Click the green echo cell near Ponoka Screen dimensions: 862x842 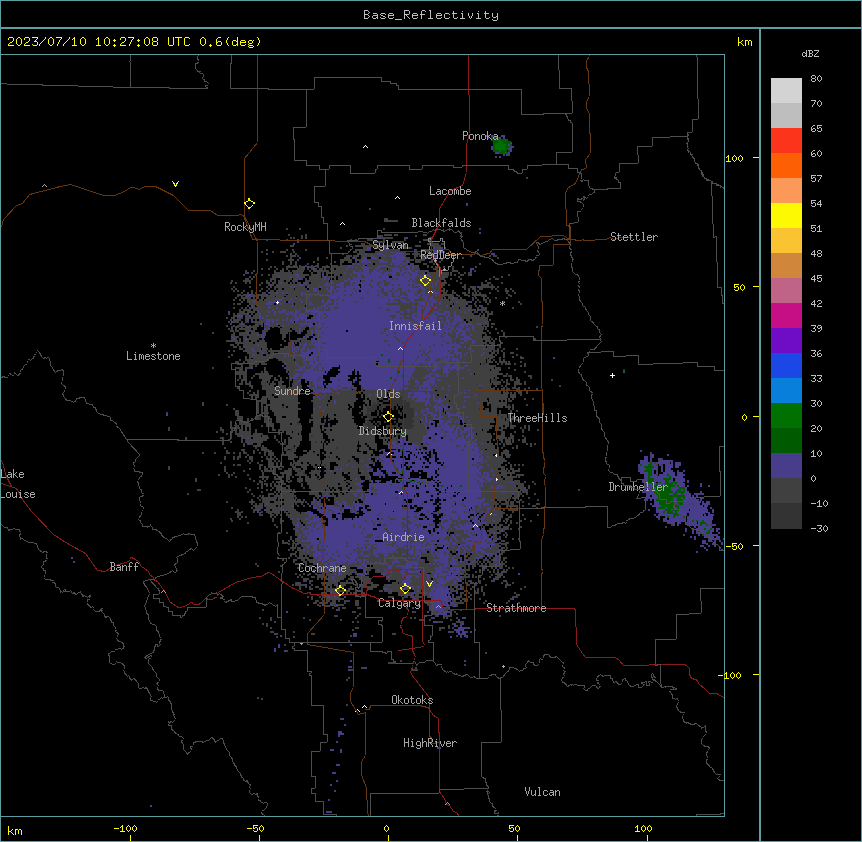tap(501, 146)
